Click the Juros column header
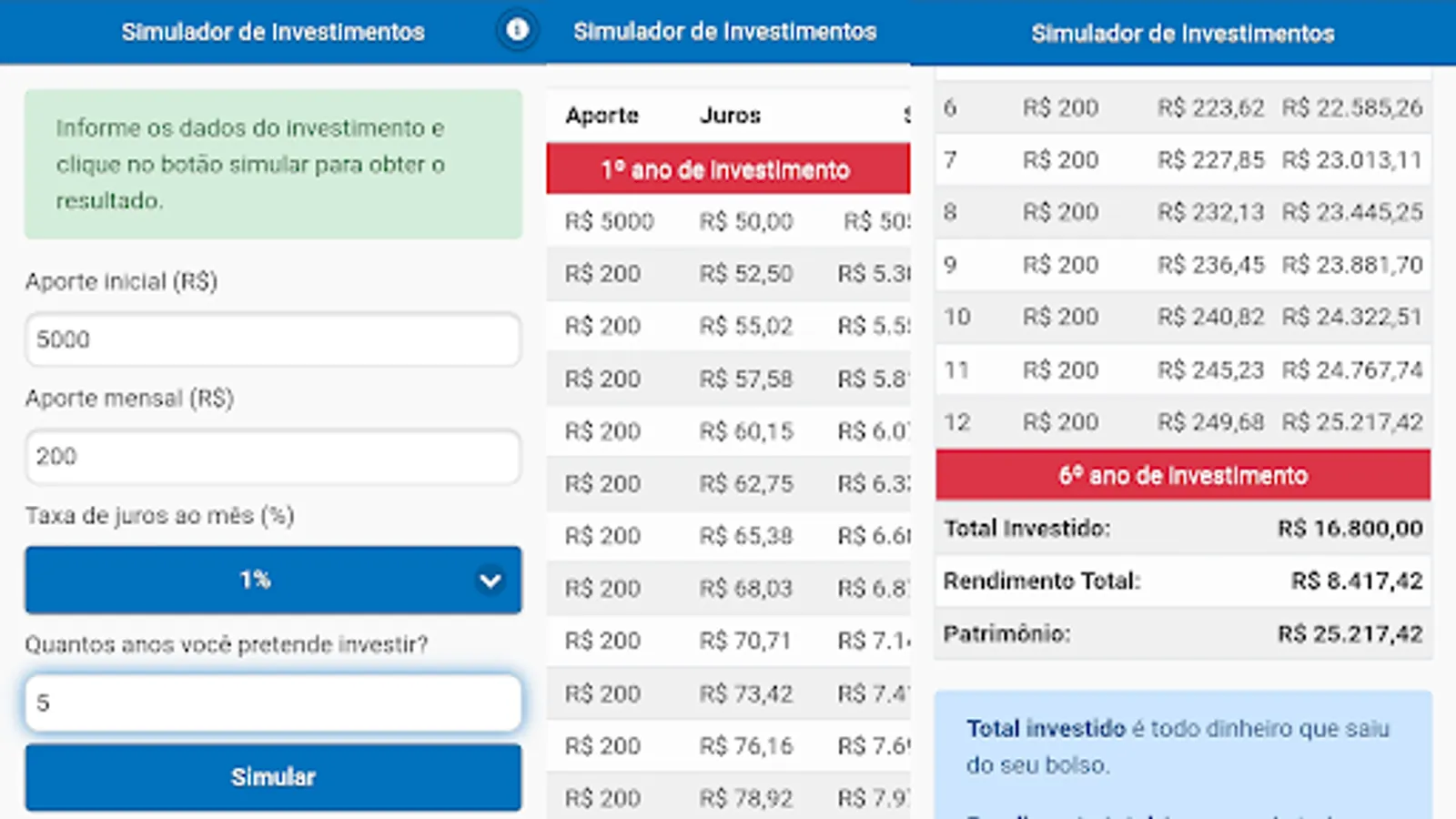This screenshot has width=1456, height=819. point(730,116)
